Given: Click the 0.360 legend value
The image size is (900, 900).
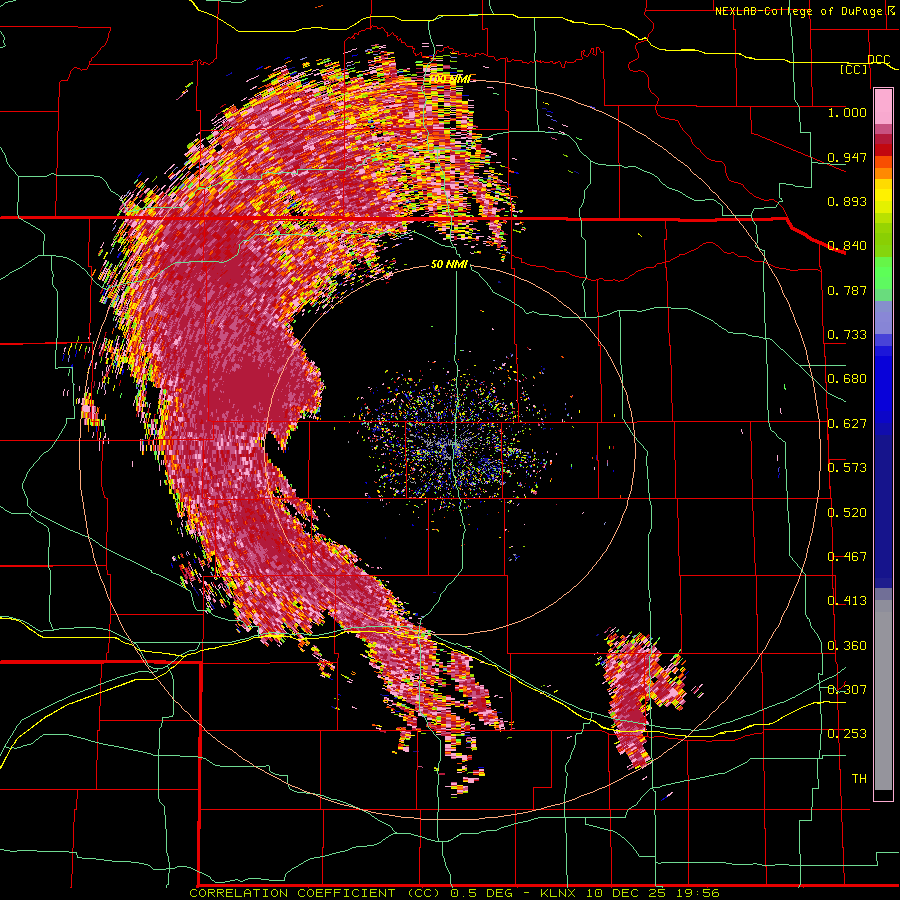Looking at the screenshot, I should (847, 646).
